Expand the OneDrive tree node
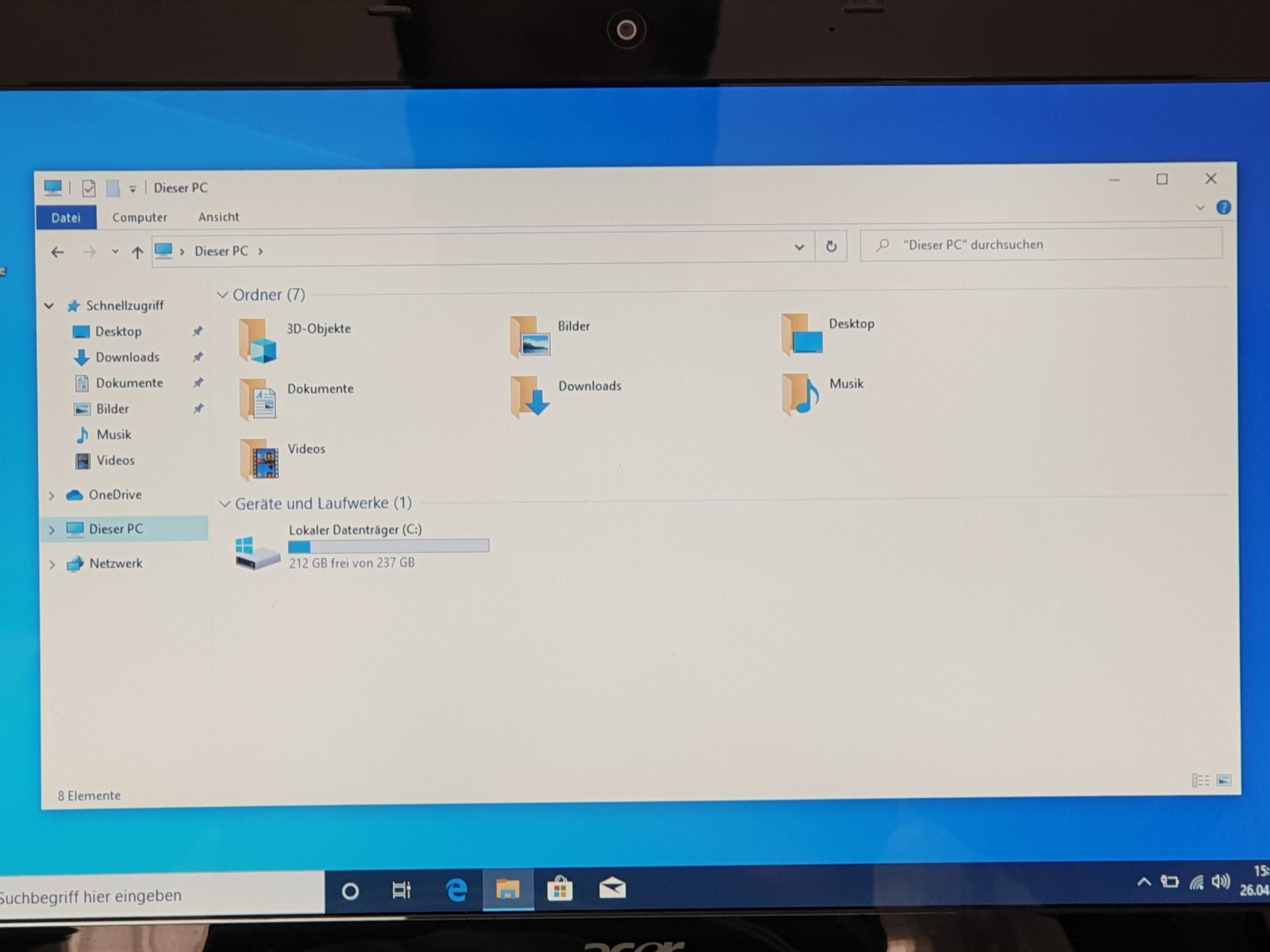The height and width of the screenshot is (952, 1270). click(x=52, y=495)
